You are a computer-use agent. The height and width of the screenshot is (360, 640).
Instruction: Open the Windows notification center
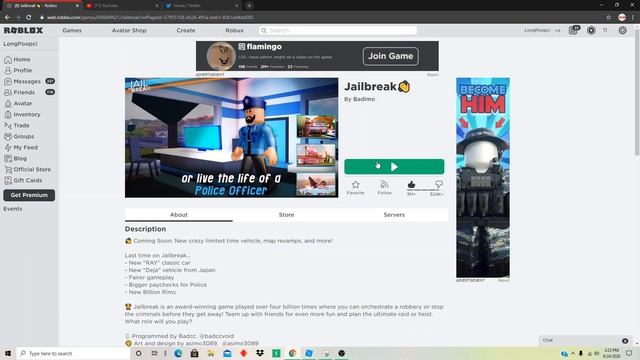pos(629,353)
